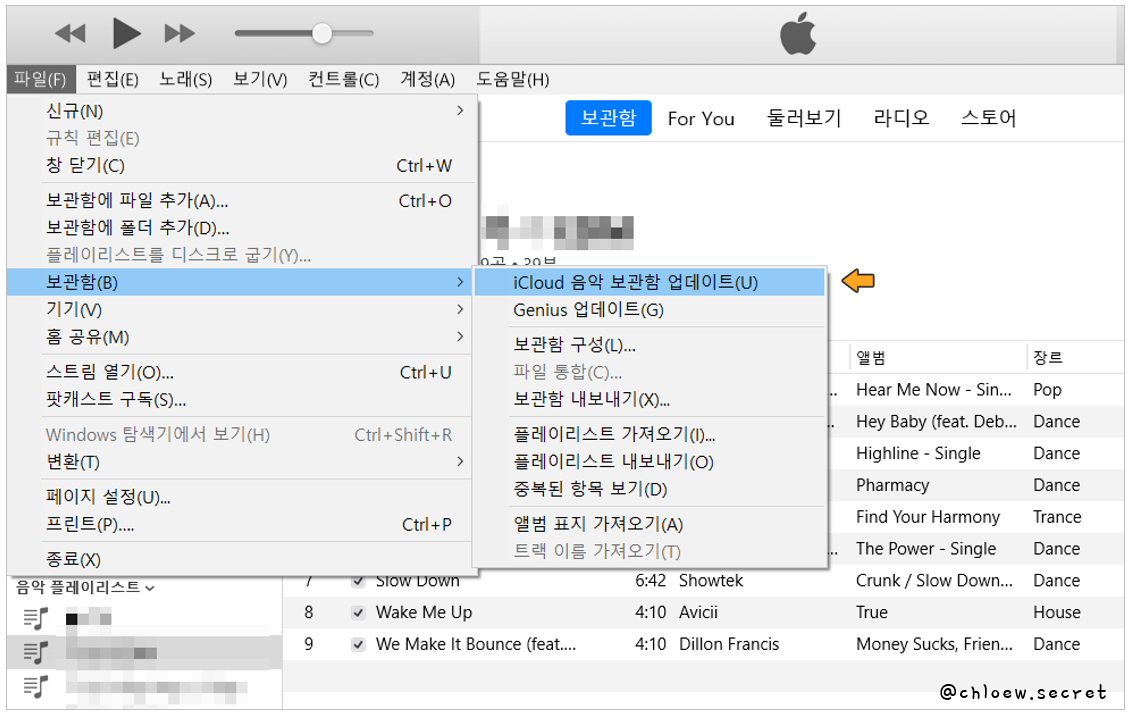Uncheck the Wake Me Up checkbox
This screenshot has width=1131, height=715.
click(358, 613)
